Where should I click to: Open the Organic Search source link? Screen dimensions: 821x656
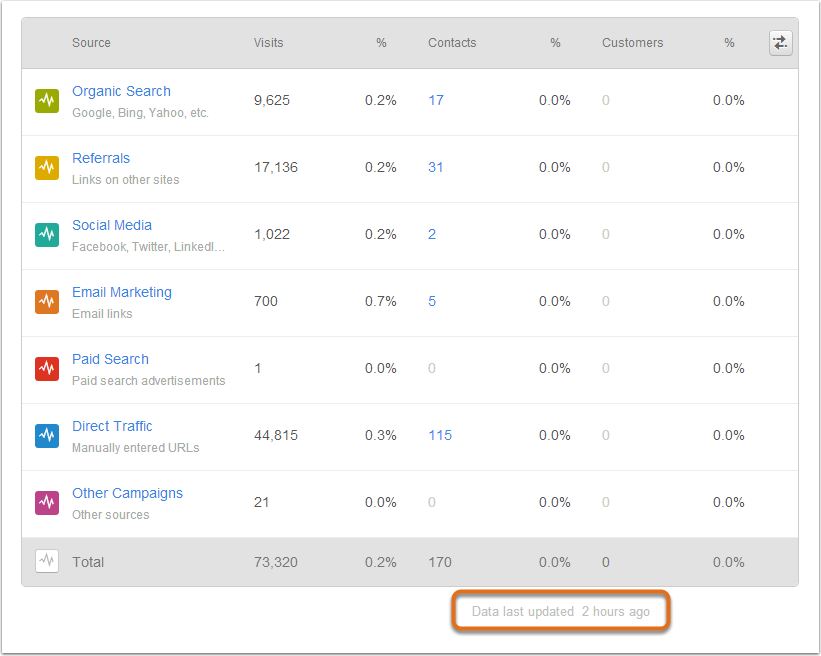pyautogui.click(x=121, y=91)
